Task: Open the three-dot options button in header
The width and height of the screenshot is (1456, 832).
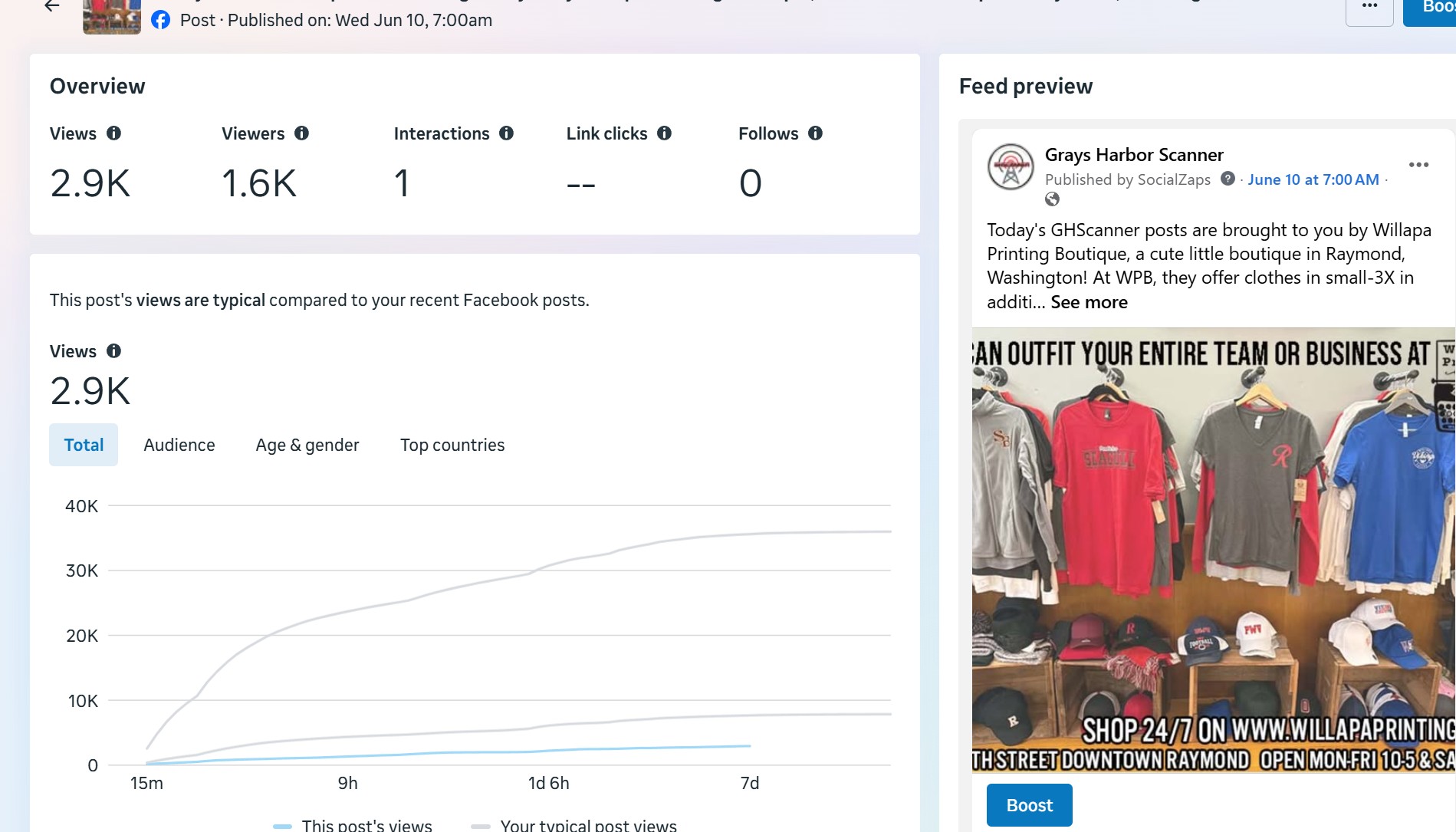Action: tap(1369, 8)
